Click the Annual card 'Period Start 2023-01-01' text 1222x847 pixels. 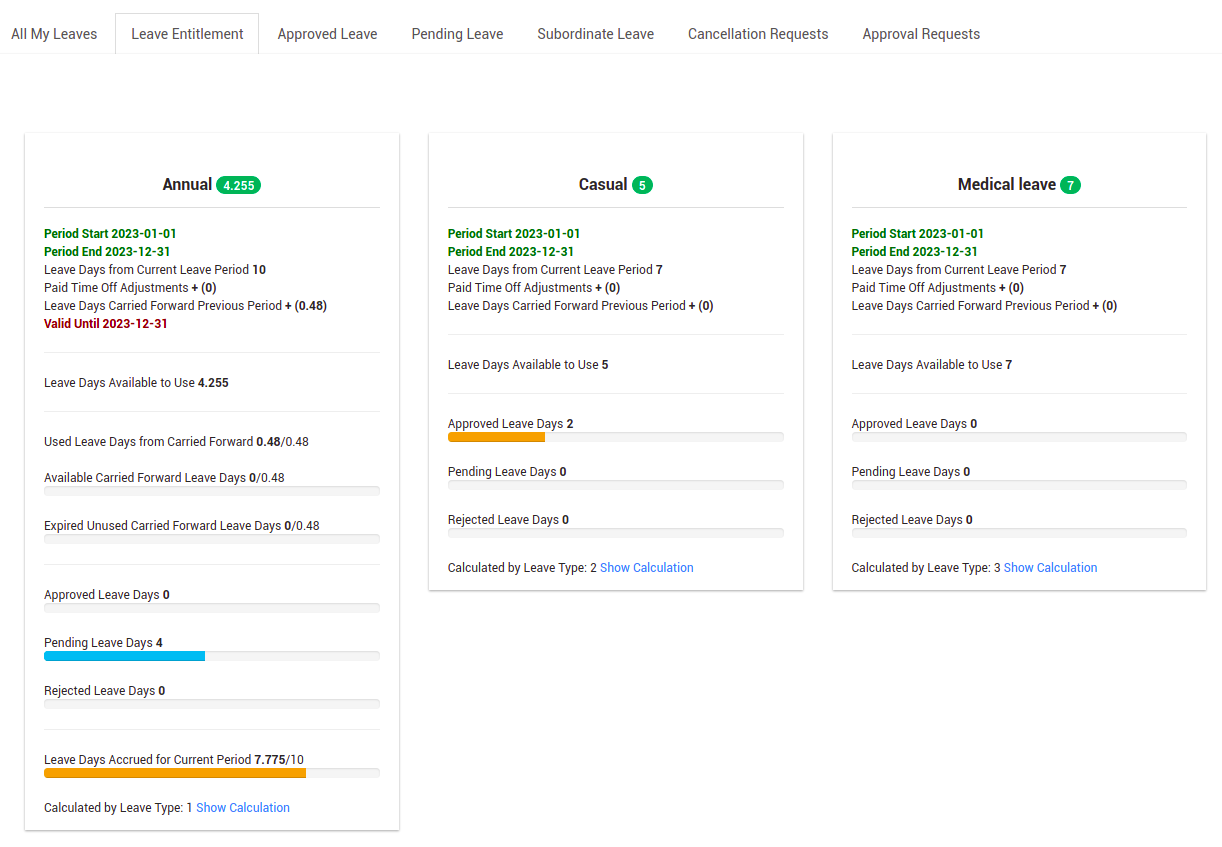point(110,234)
